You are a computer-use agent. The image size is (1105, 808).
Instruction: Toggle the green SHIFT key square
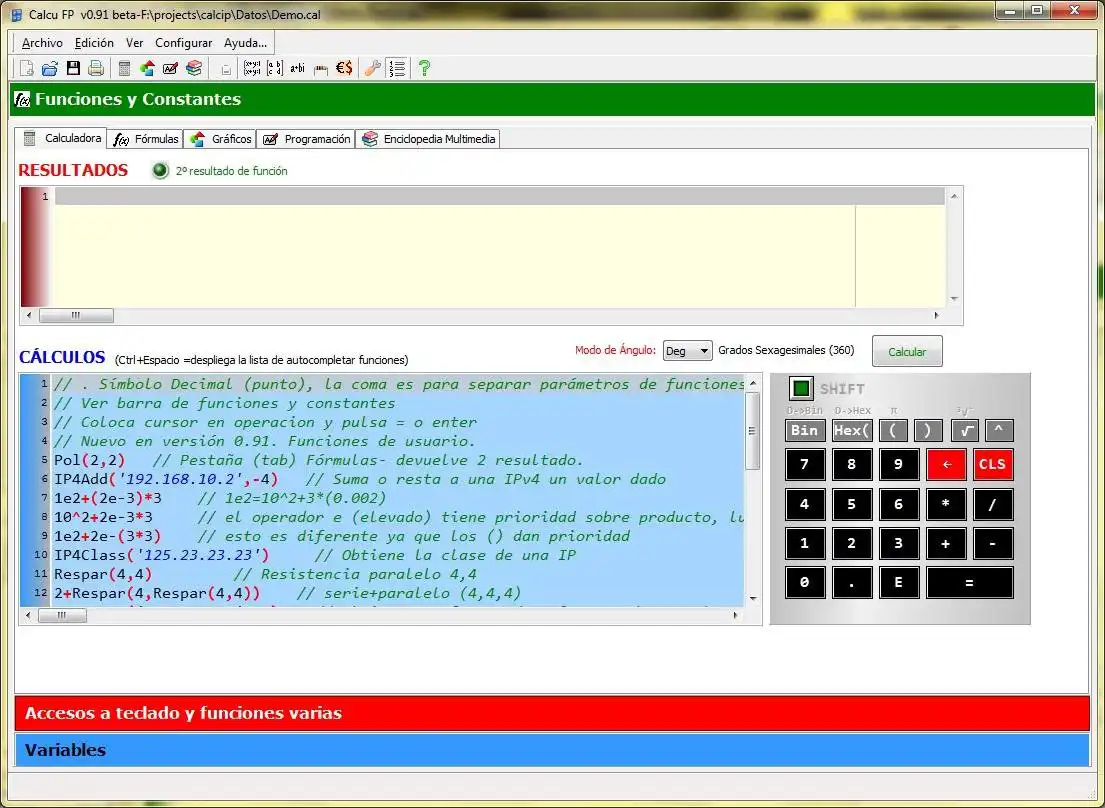[801, 388]
